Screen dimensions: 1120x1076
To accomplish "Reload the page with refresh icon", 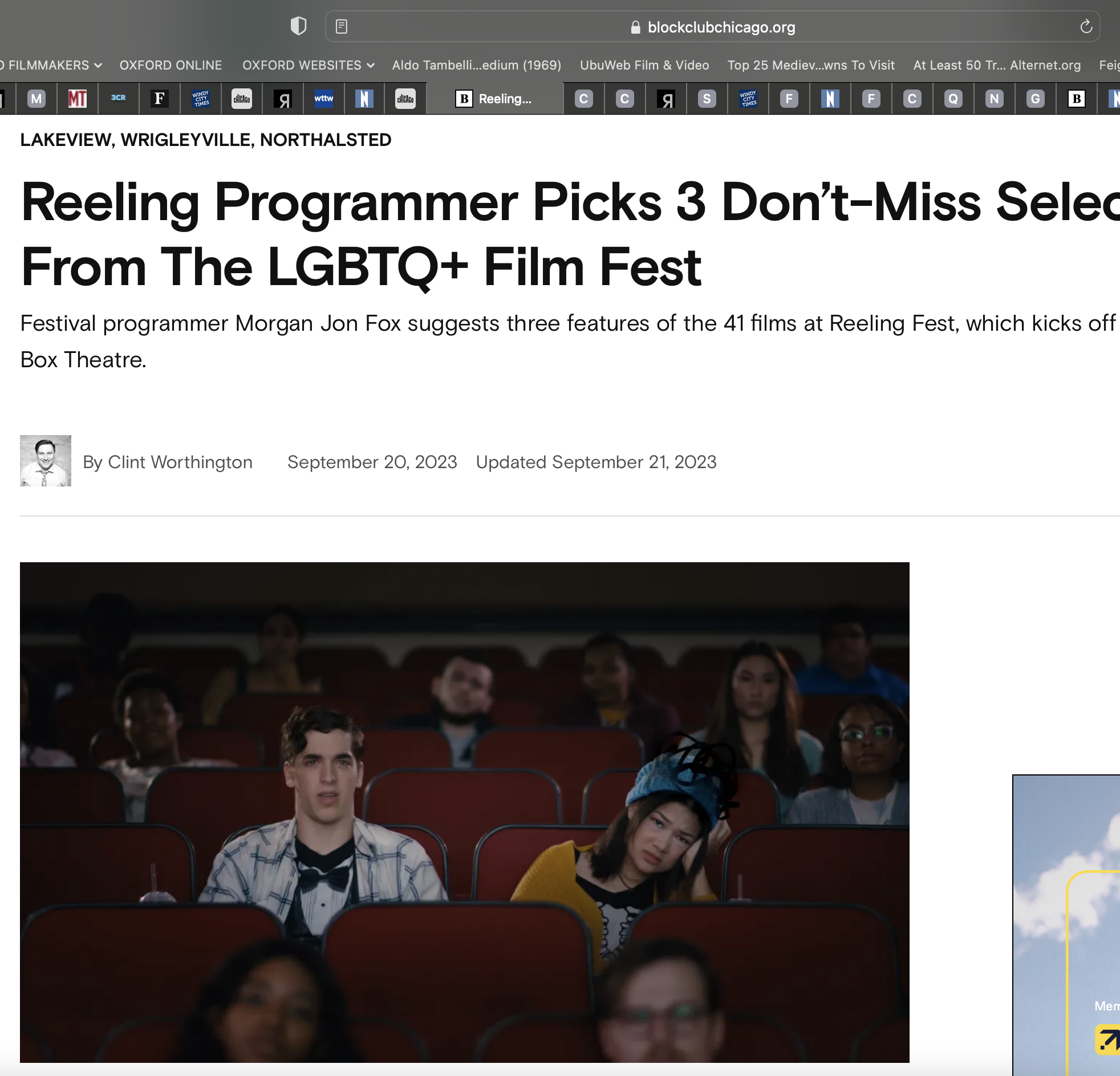I will click(x=1086, y=26).
